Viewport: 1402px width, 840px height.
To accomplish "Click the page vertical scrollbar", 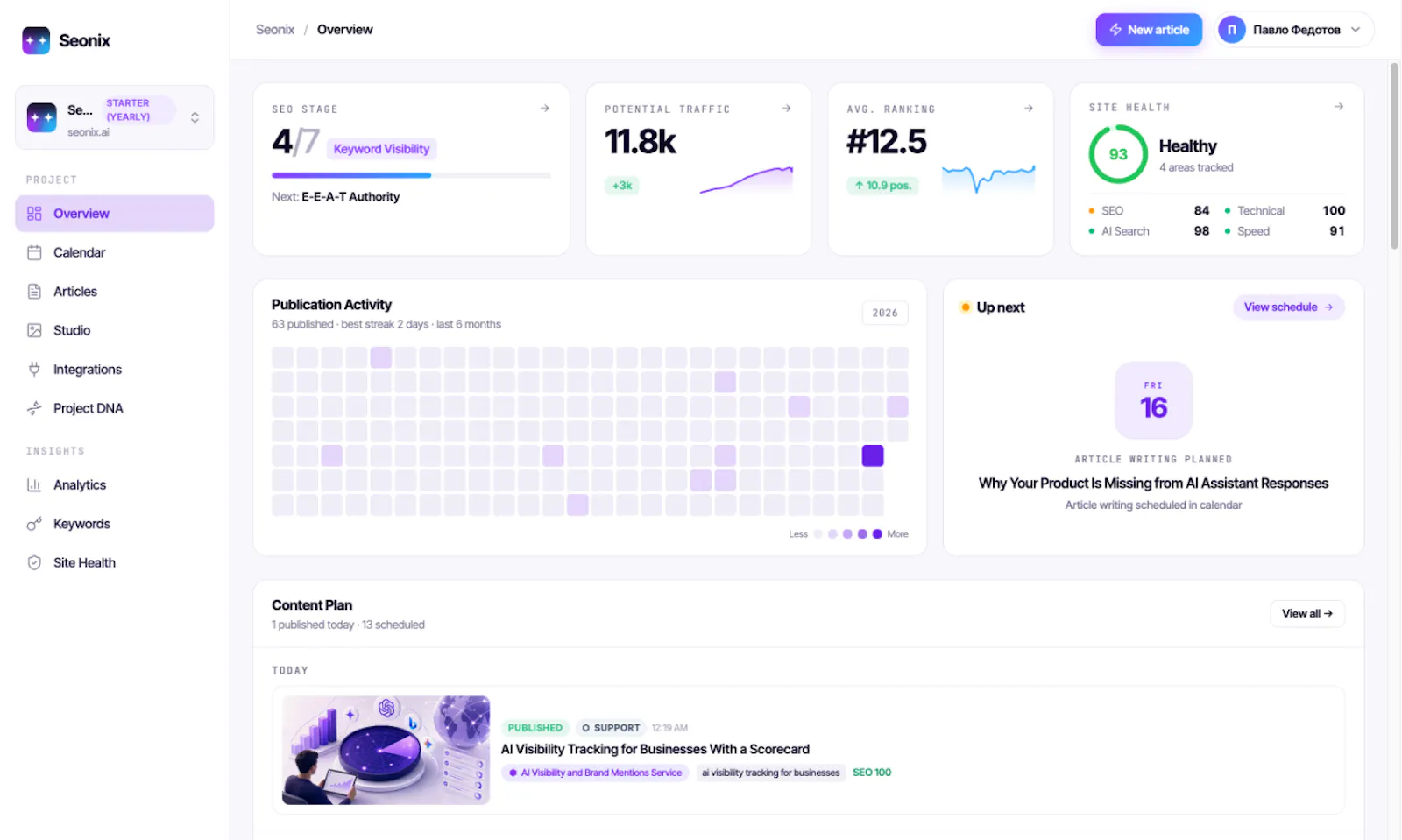I will tap(1394, 156).
